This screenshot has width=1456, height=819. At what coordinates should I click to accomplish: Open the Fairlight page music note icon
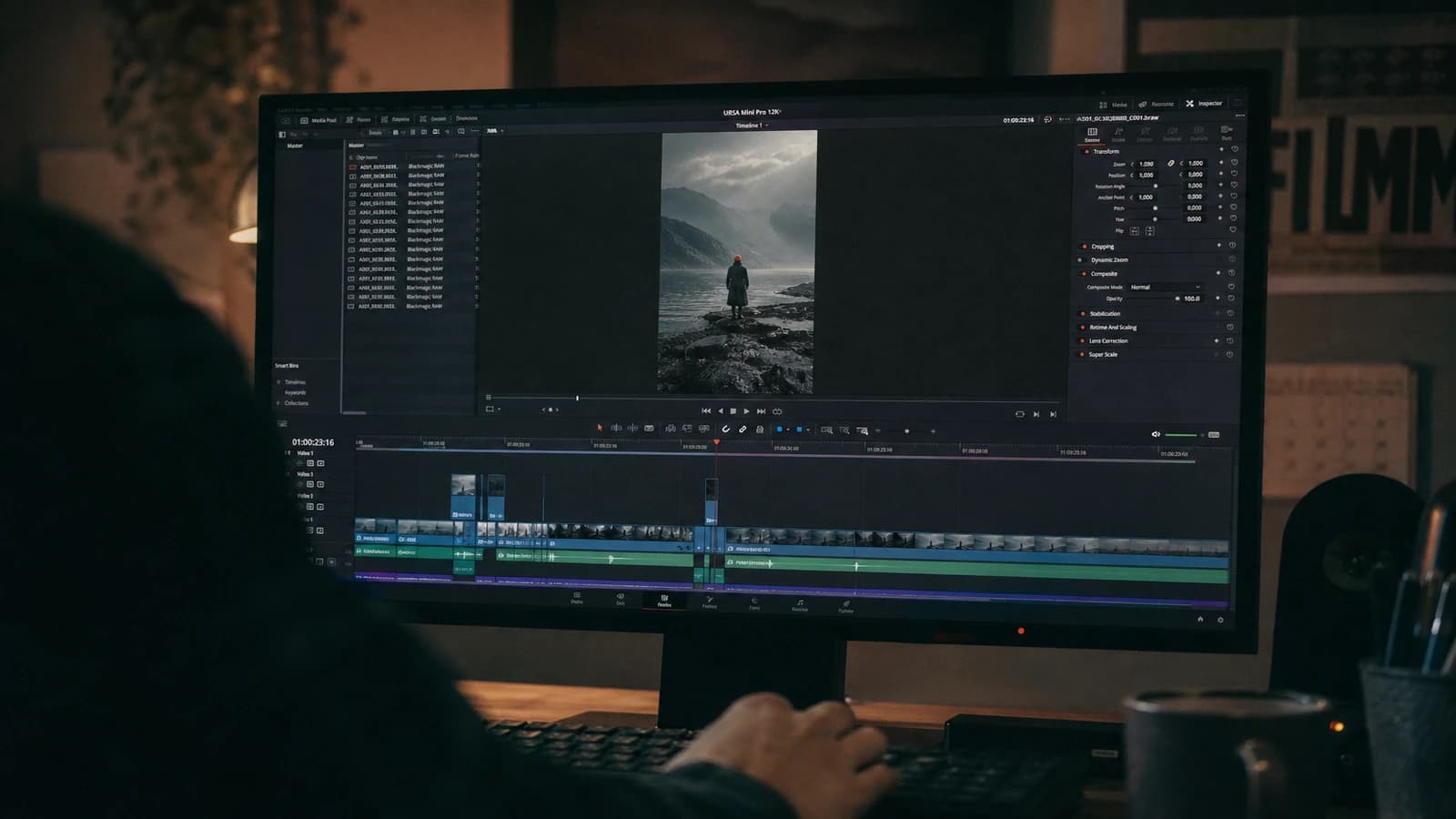(x=800, y=604)
